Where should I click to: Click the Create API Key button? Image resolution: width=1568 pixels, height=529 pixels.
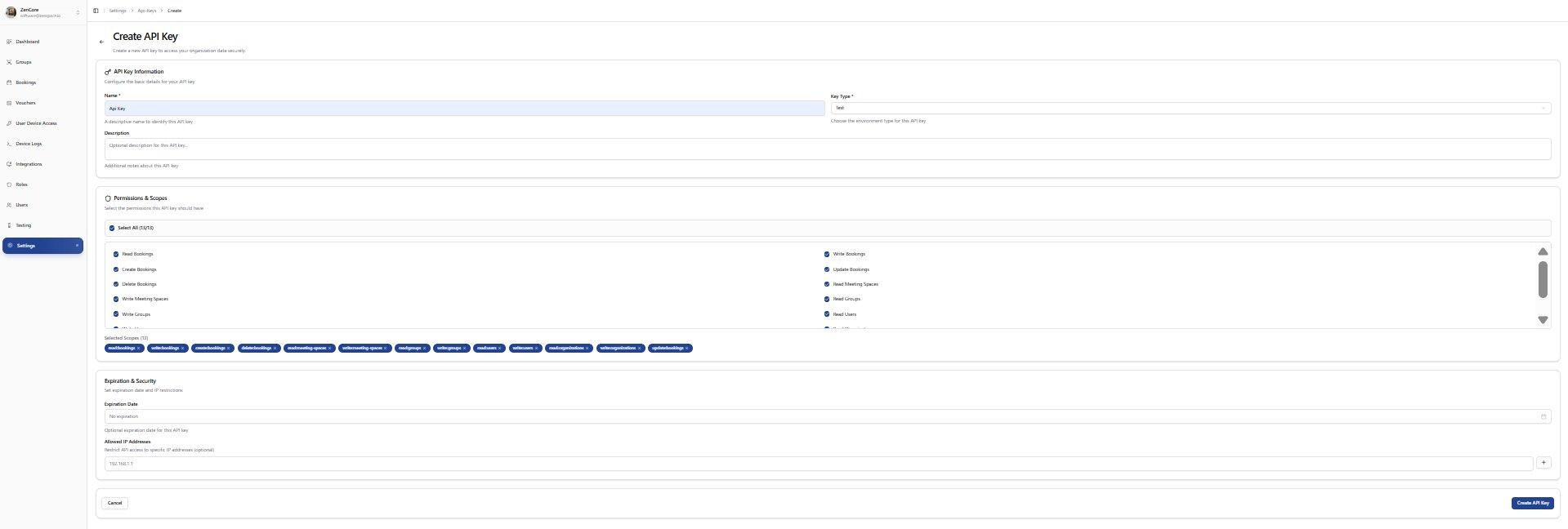coord(1532,503)
